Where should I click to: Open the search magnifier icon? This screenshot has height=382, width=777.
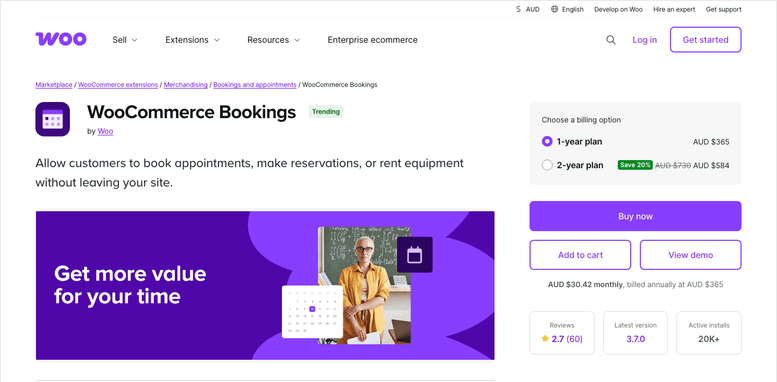click(x=610, y=40)
